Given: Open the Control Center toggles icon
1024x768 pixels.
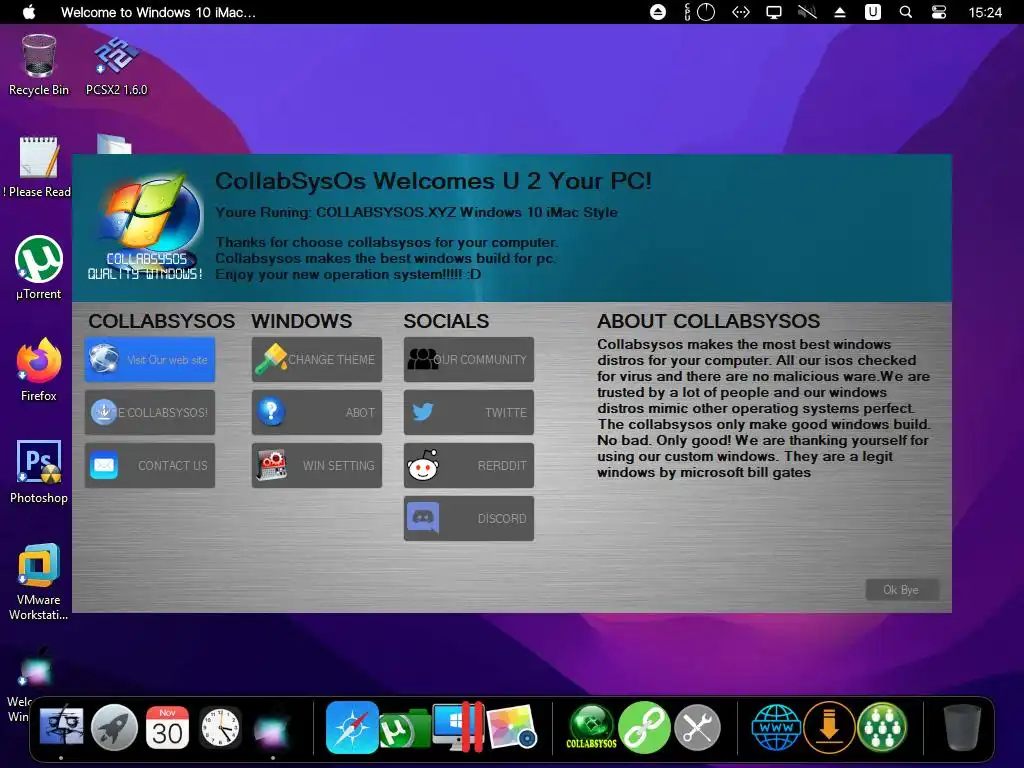Looking at the screenshot, I should pyautogui.click(x=938, y=12).
